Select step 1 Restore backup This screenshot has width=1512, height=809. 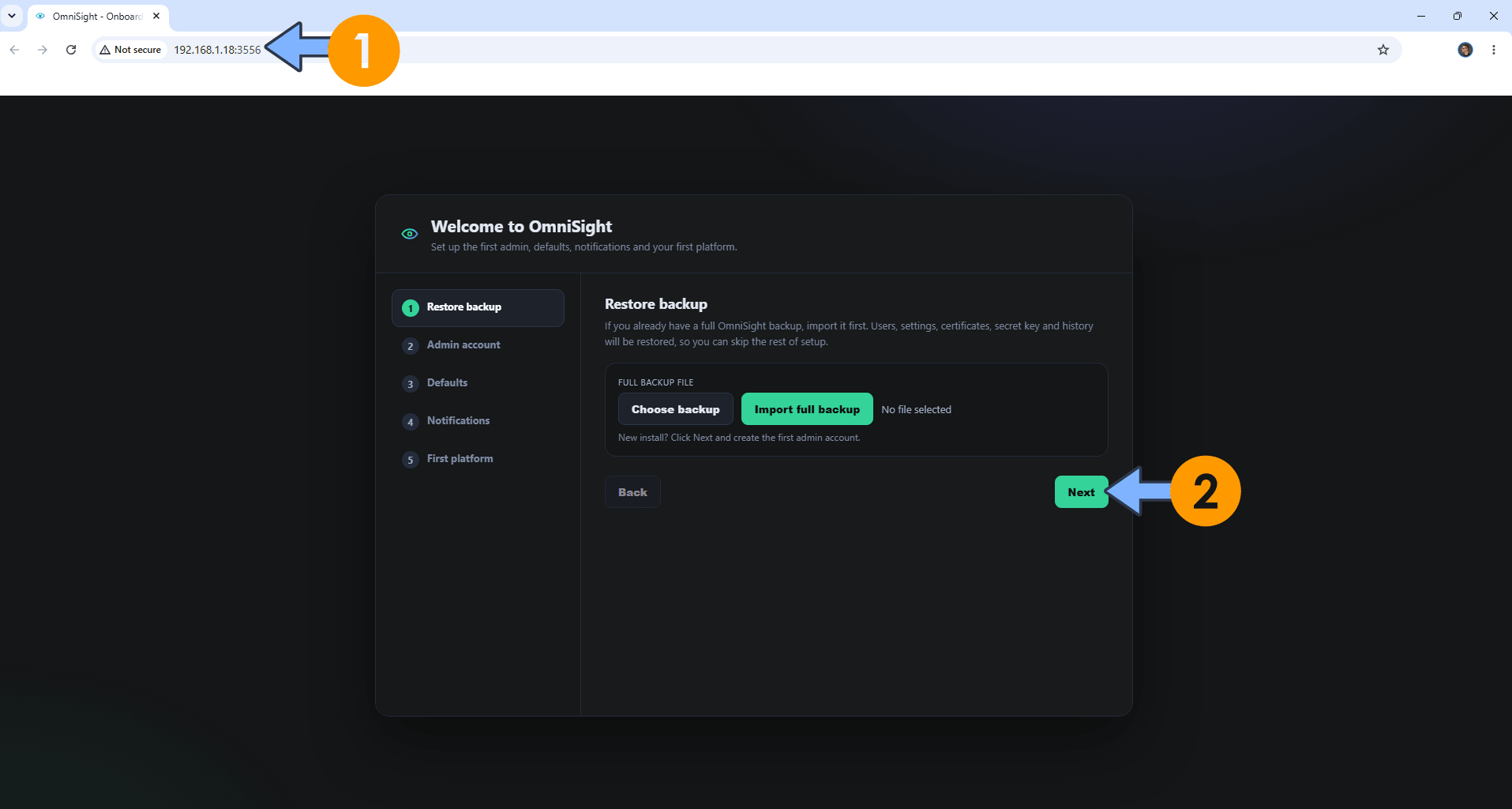[478, 307]
